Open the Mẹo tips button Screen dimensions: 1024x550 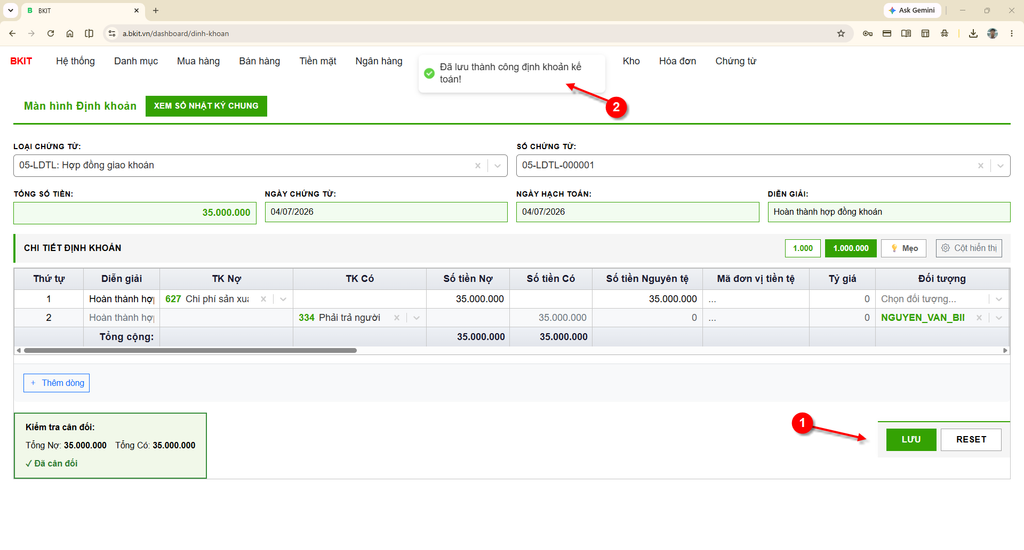tap(904, 248)
